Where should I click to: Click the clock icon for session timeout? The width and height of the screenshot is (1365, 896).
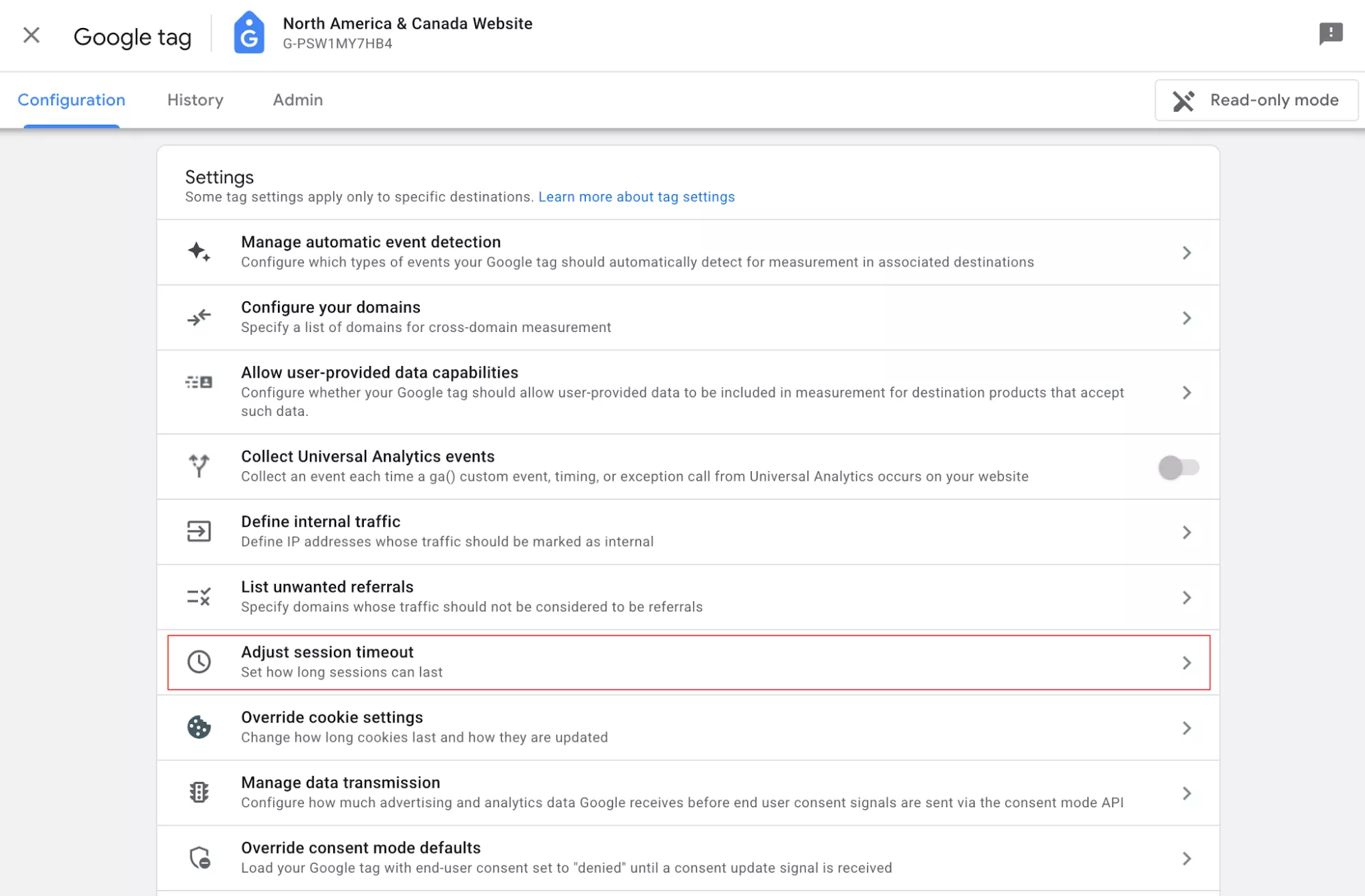(199, 662)
